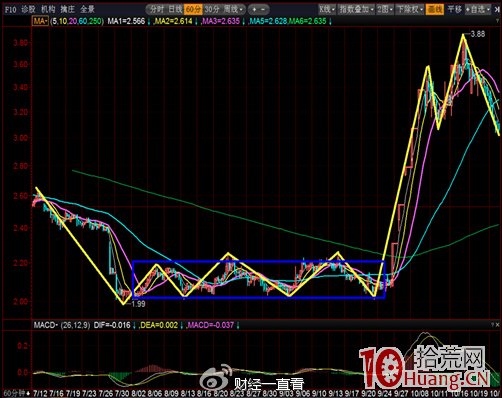The image size is (502, 398).
Task: Click the DIF=-0.016 value label
Action: (112, 325)
